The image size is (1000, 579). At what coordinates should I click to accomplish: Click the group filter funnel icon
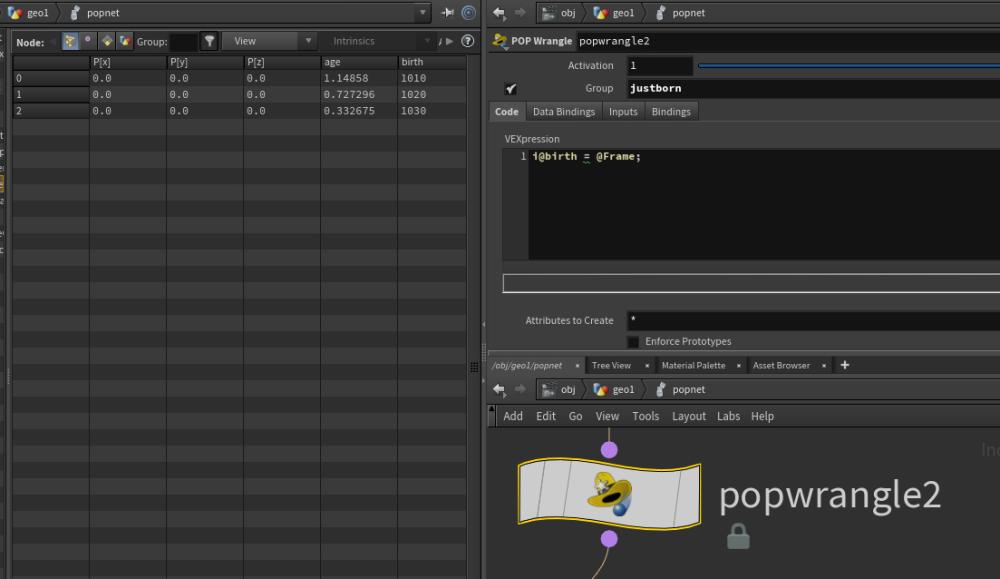point(209,41)
